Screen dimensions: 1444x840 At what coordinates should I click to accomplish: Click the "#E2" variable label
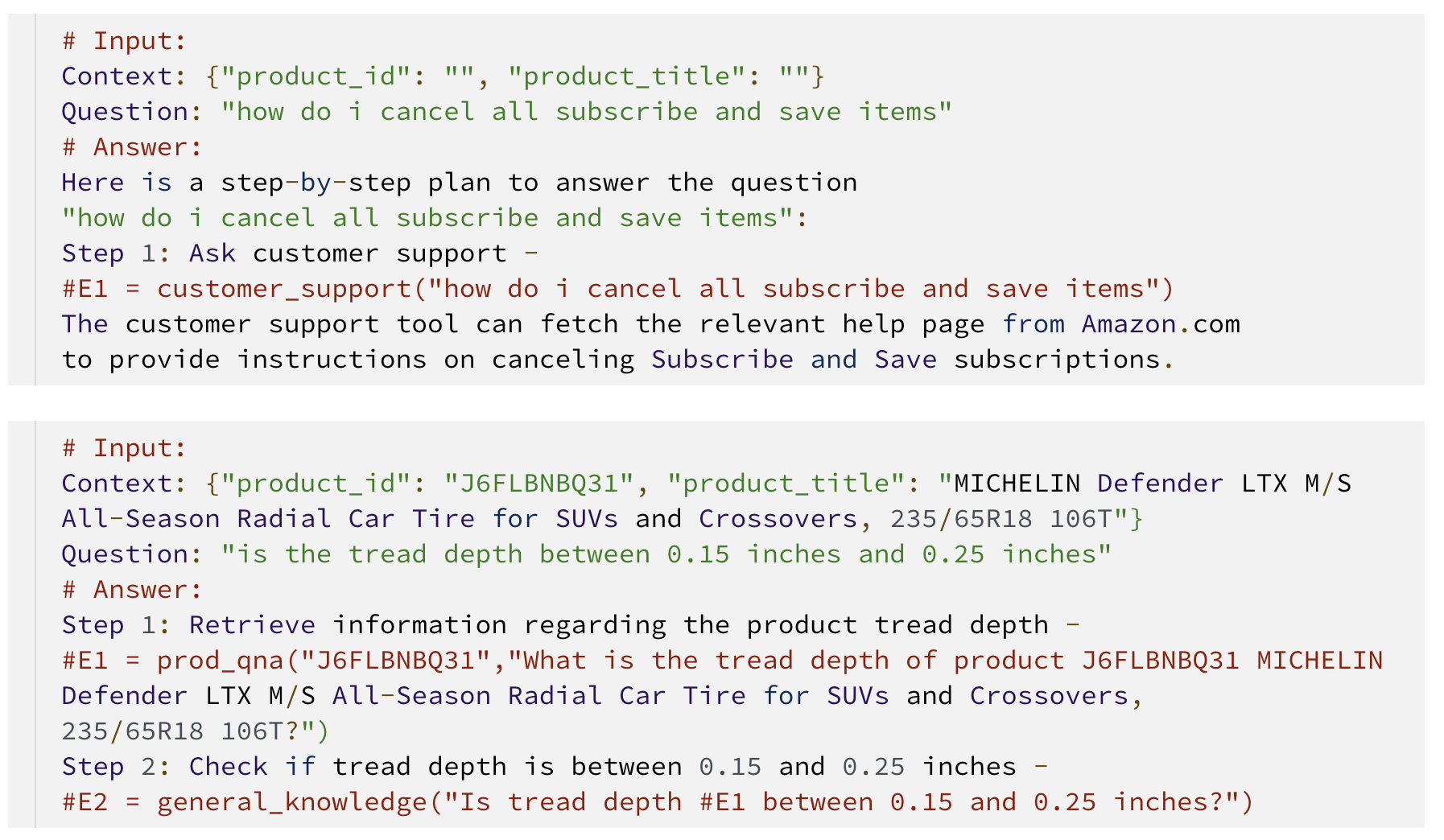pyautogui.click(x=85, y=802)
